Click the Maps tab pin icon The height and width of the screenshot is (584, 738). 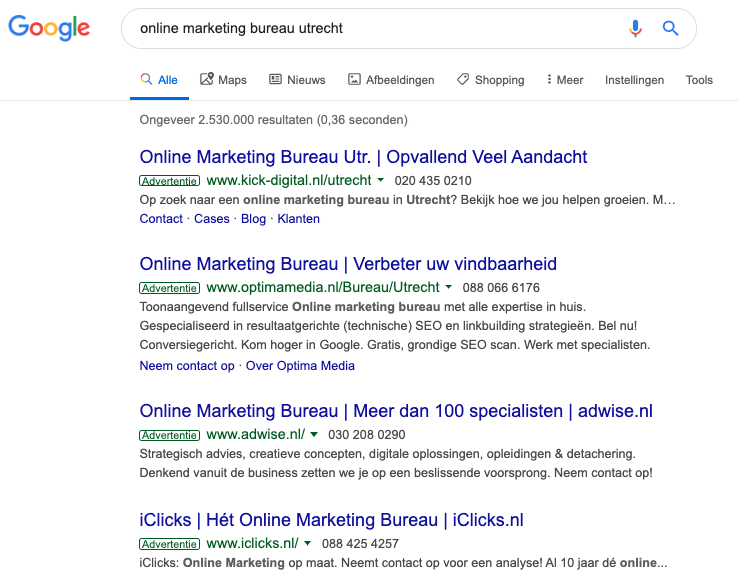pos(207,79)
